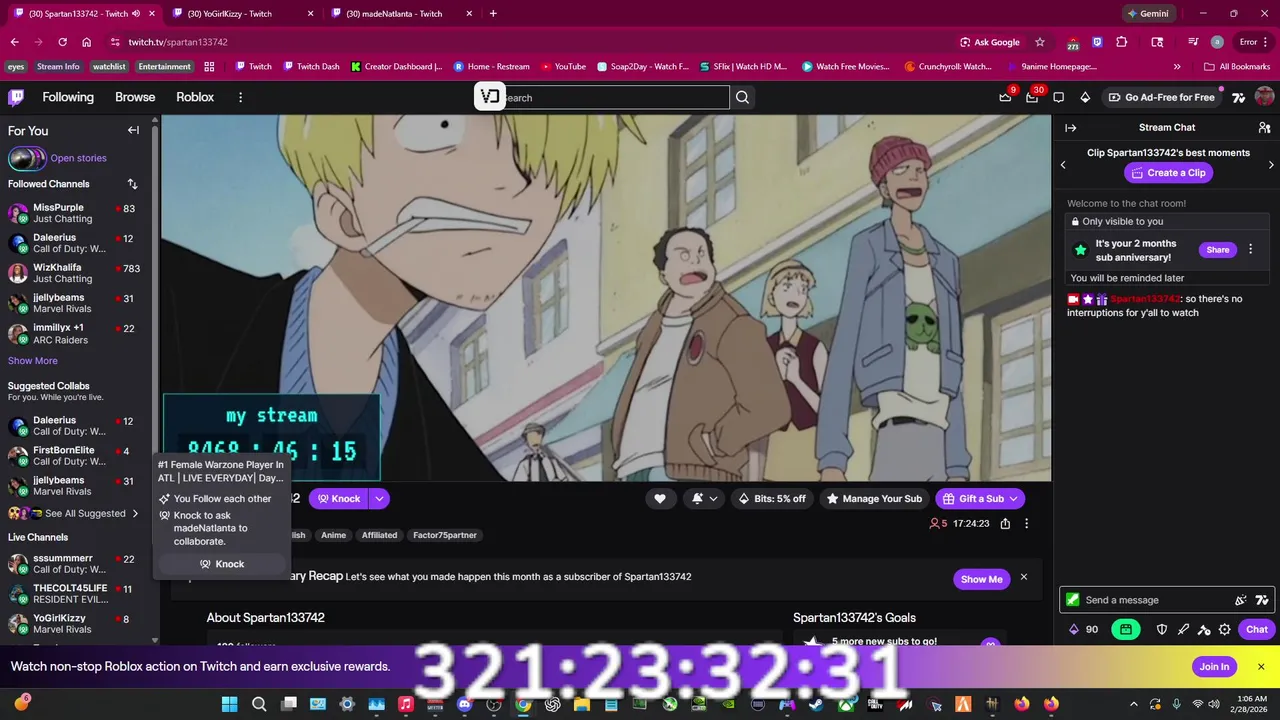Open the Roblox nav item
1280x720 pixels.
pyautogui.click(x=195, y=97)
